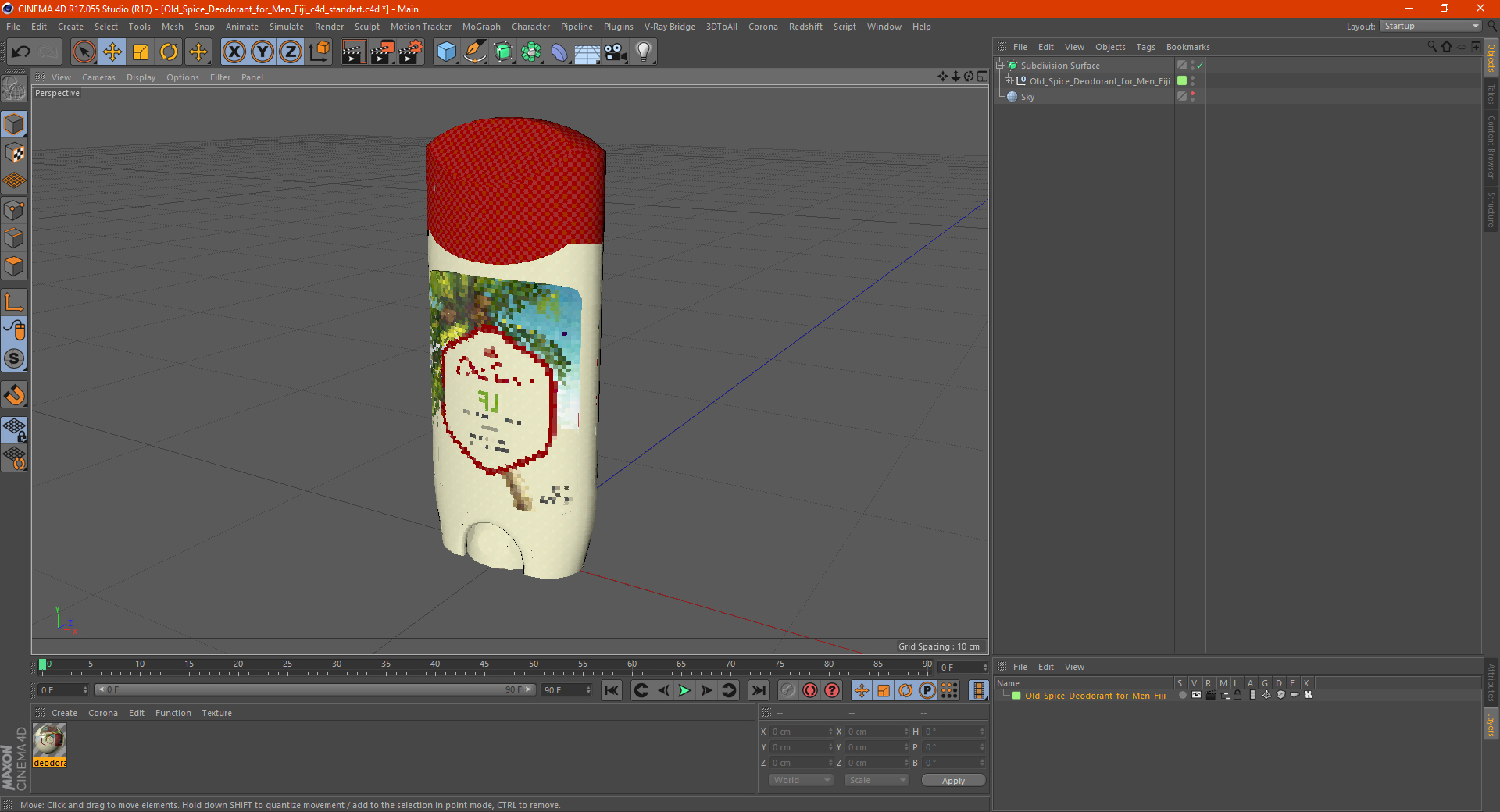This screenshot has height=812, width=1500.
Task: Select the Live Selection tool
Action: [x=84, y=52]
